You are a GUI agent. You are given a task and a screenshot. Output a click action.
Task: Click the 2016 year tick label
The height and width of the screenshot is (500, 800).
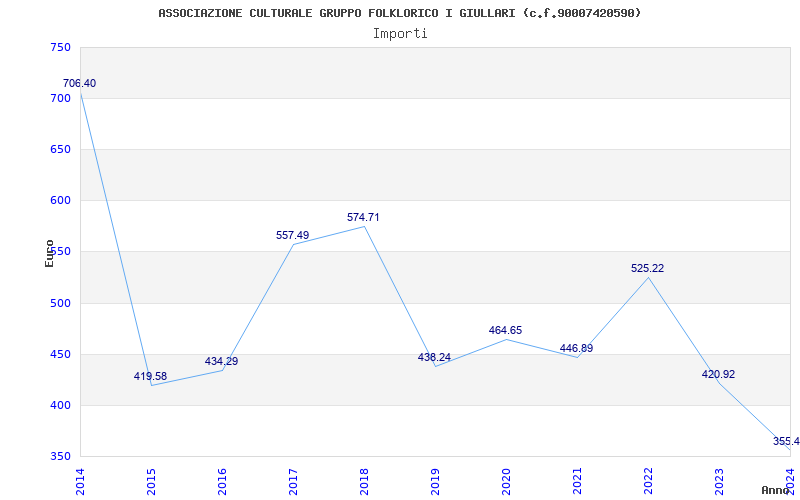(222, 481)
